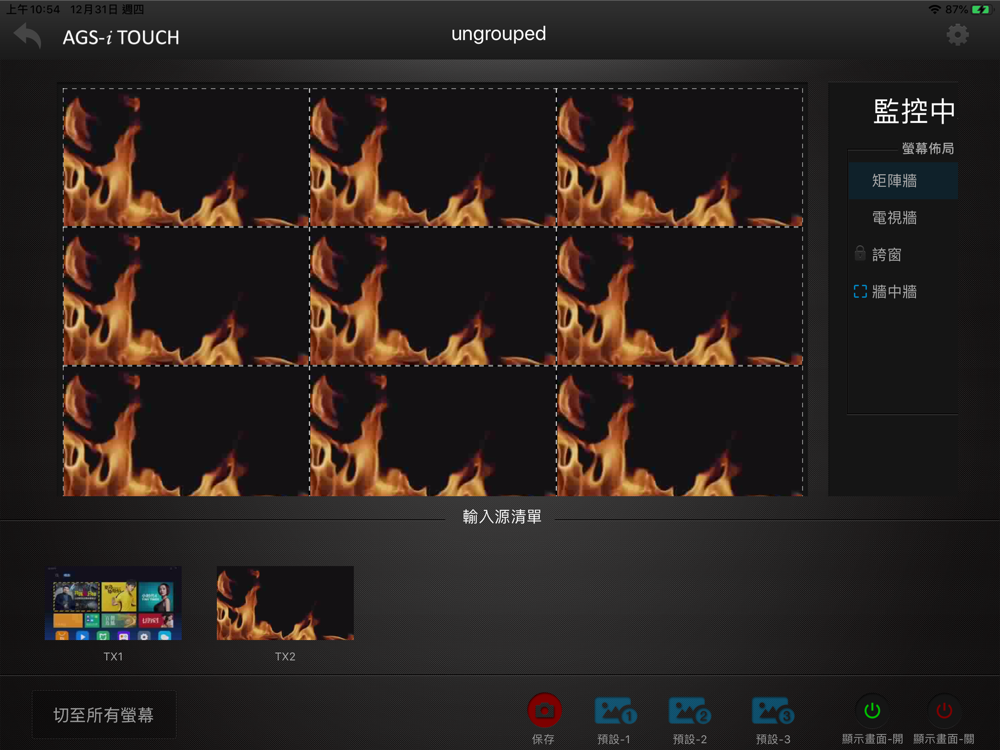The height and width of the screenshot is (750, 1000).
Task: Click the 保存 label
Action: 543,739
